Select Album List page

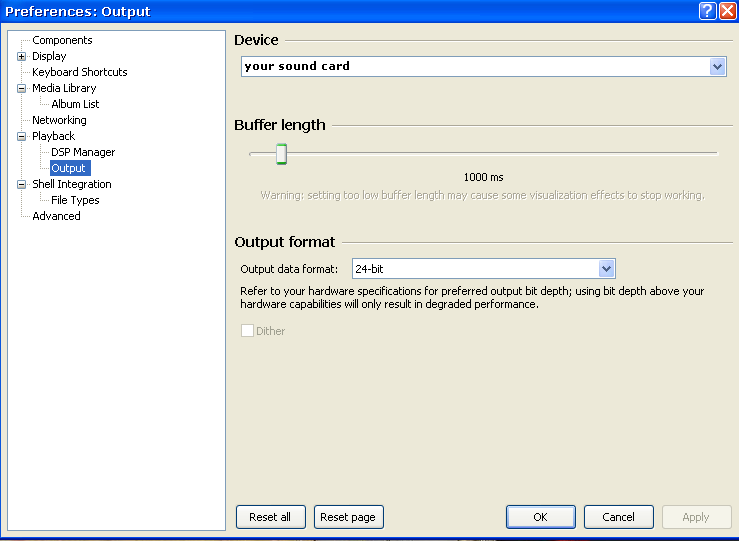coord(75,104)
